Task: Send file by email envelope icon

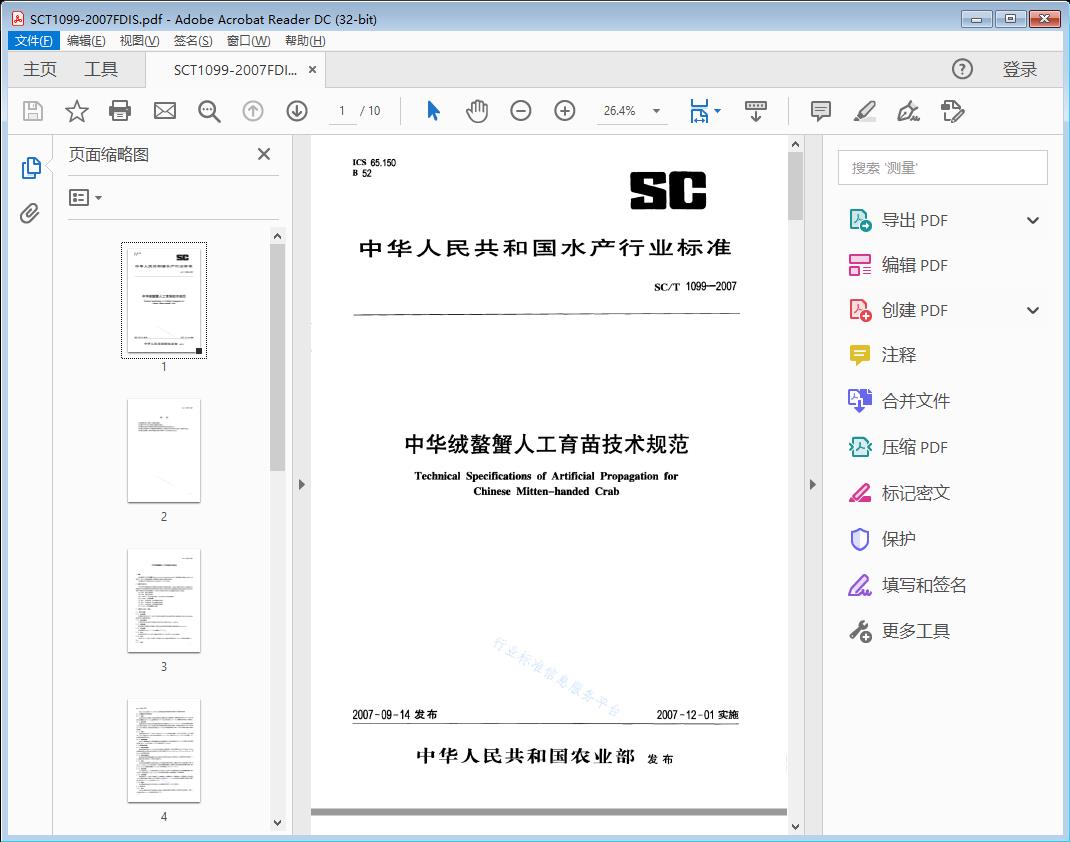Action: pos(165,111)
